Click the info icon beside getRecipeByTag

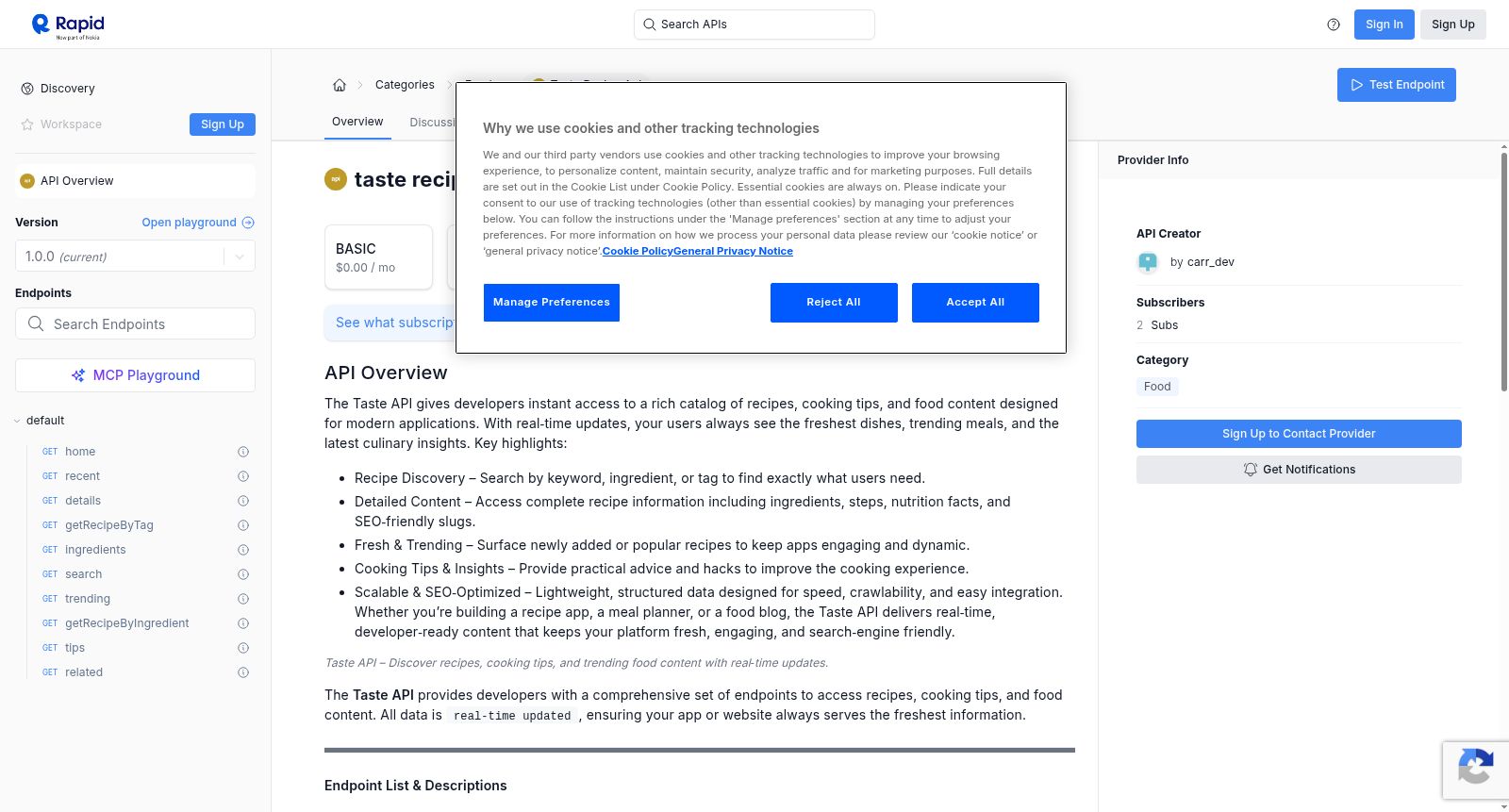point(243,525)
